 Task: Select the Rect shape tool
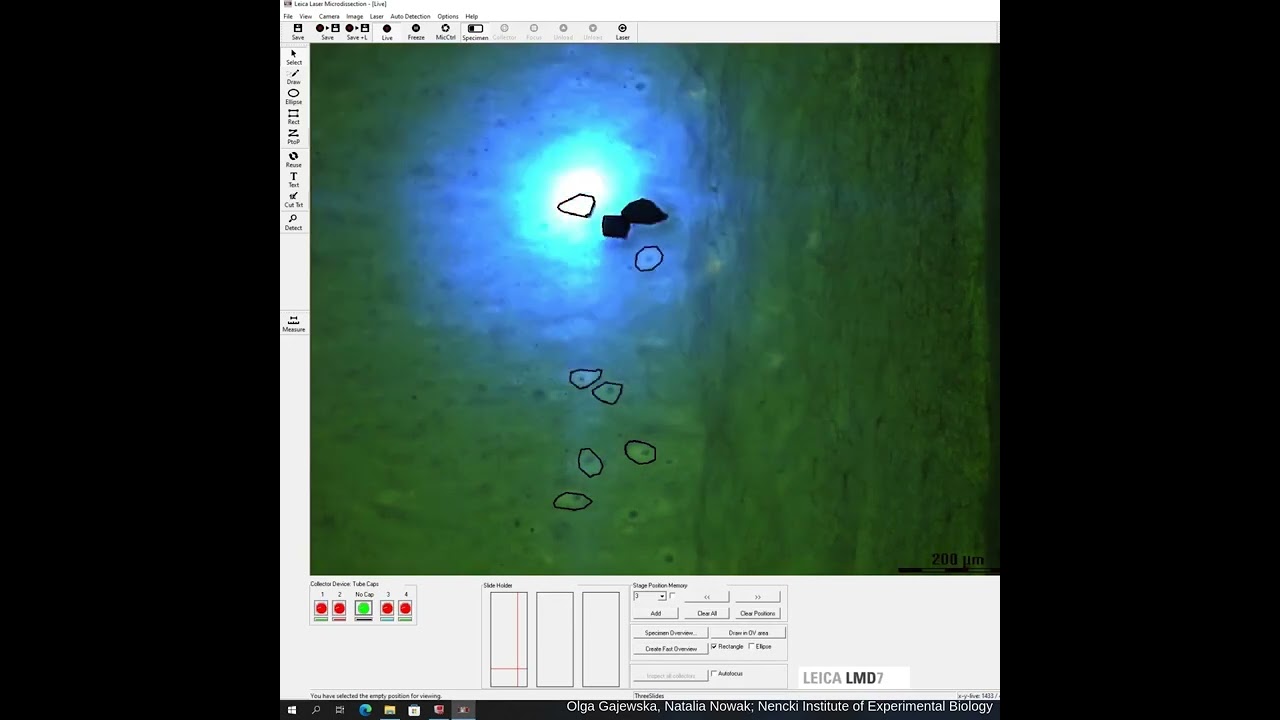293,117
